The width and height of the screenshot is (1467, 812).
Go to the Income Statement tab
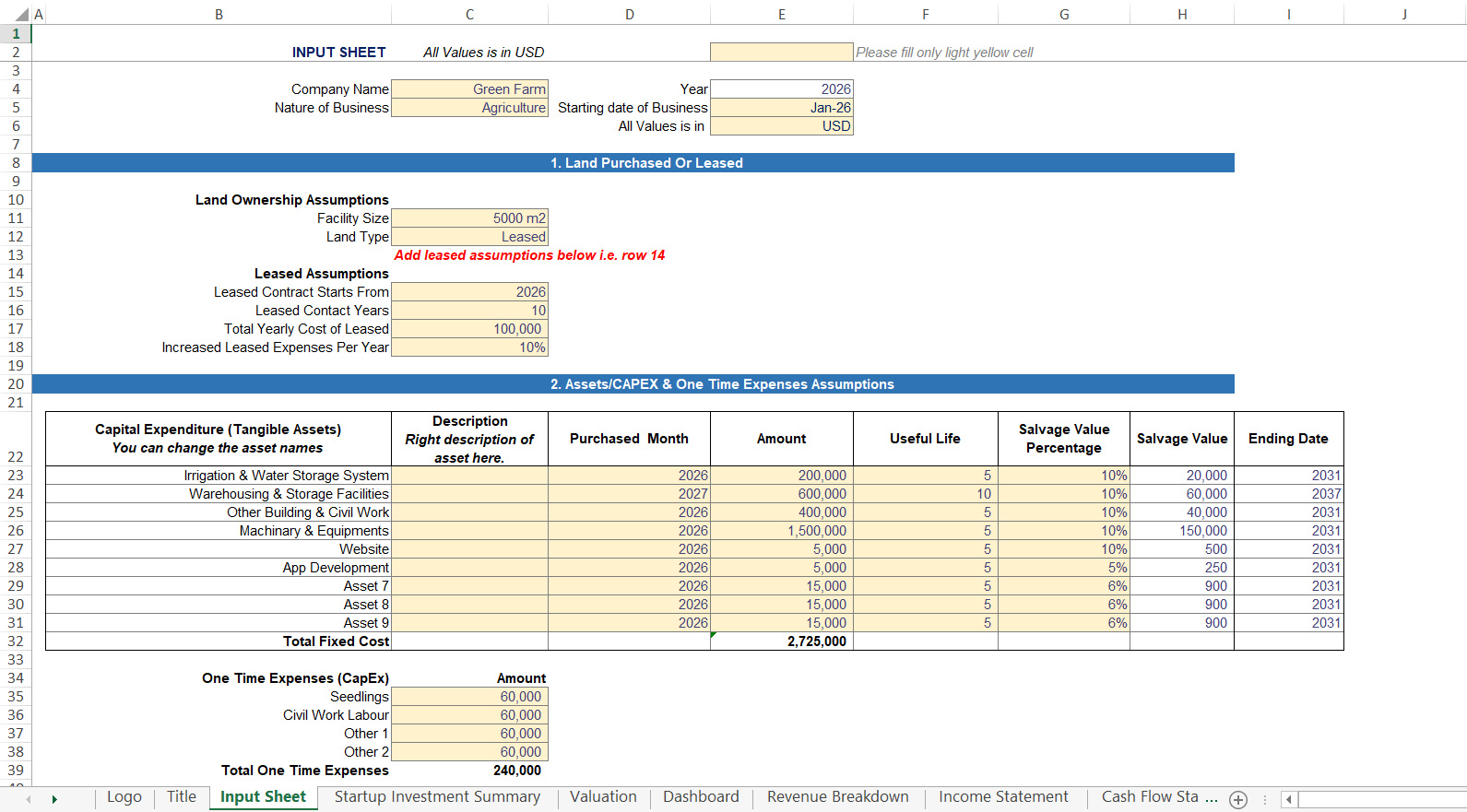[x=1003, y=797]
